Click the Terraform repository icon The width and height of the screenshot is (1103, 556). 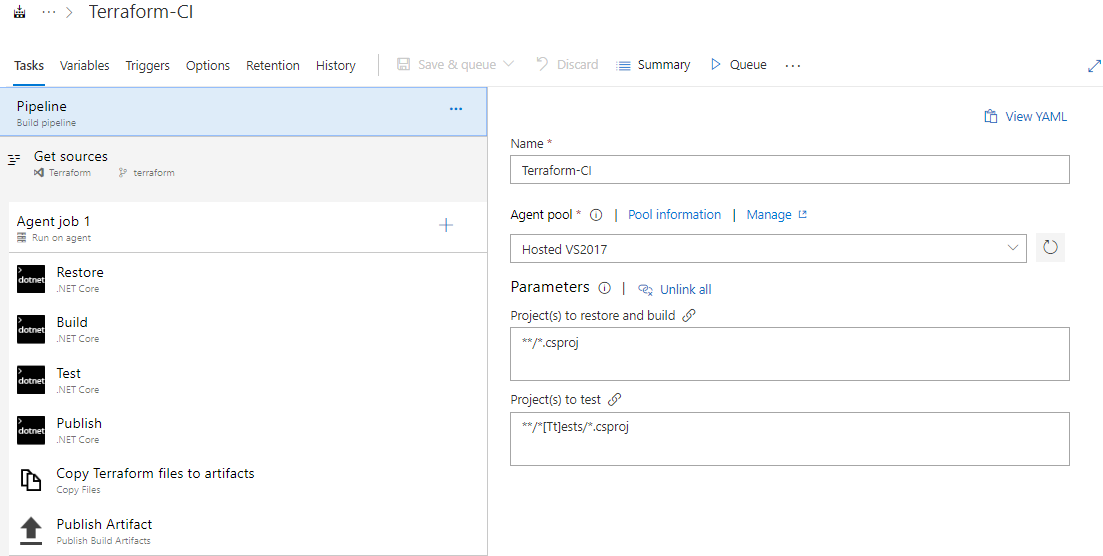(39, 172)
